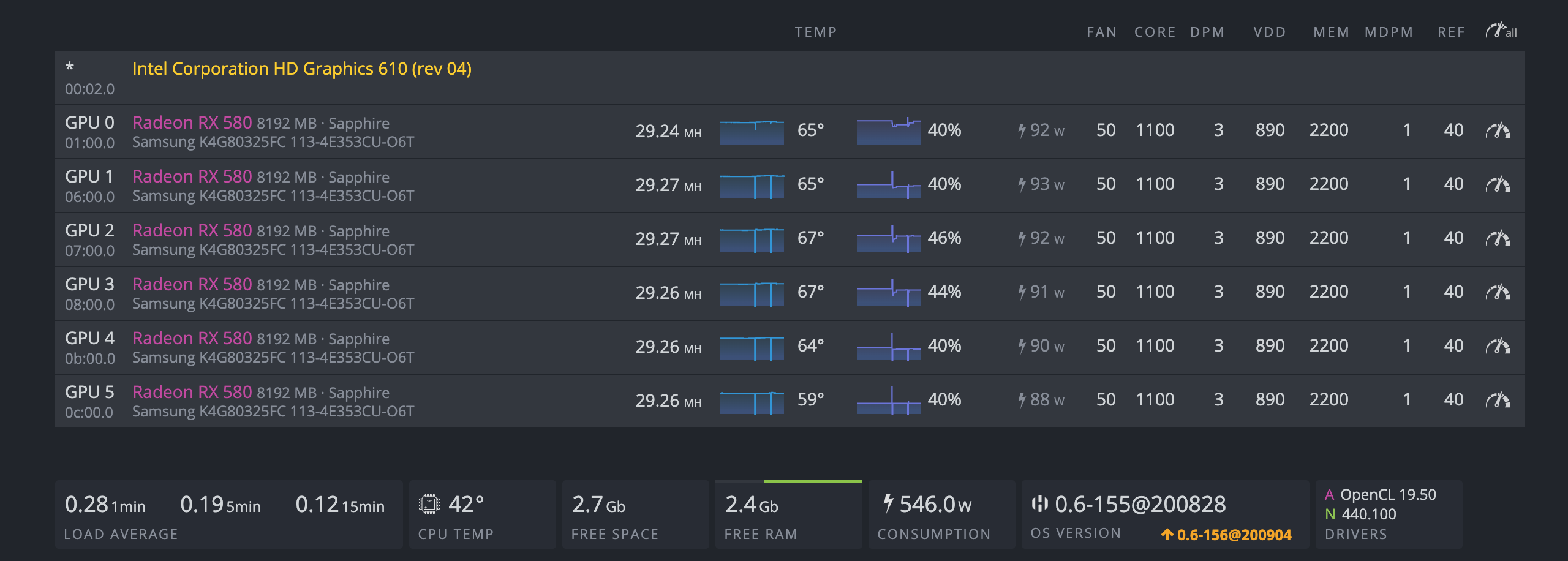
Task: Click the GPU 5 fan speed history graph
Action: click(x=889, y=401)
